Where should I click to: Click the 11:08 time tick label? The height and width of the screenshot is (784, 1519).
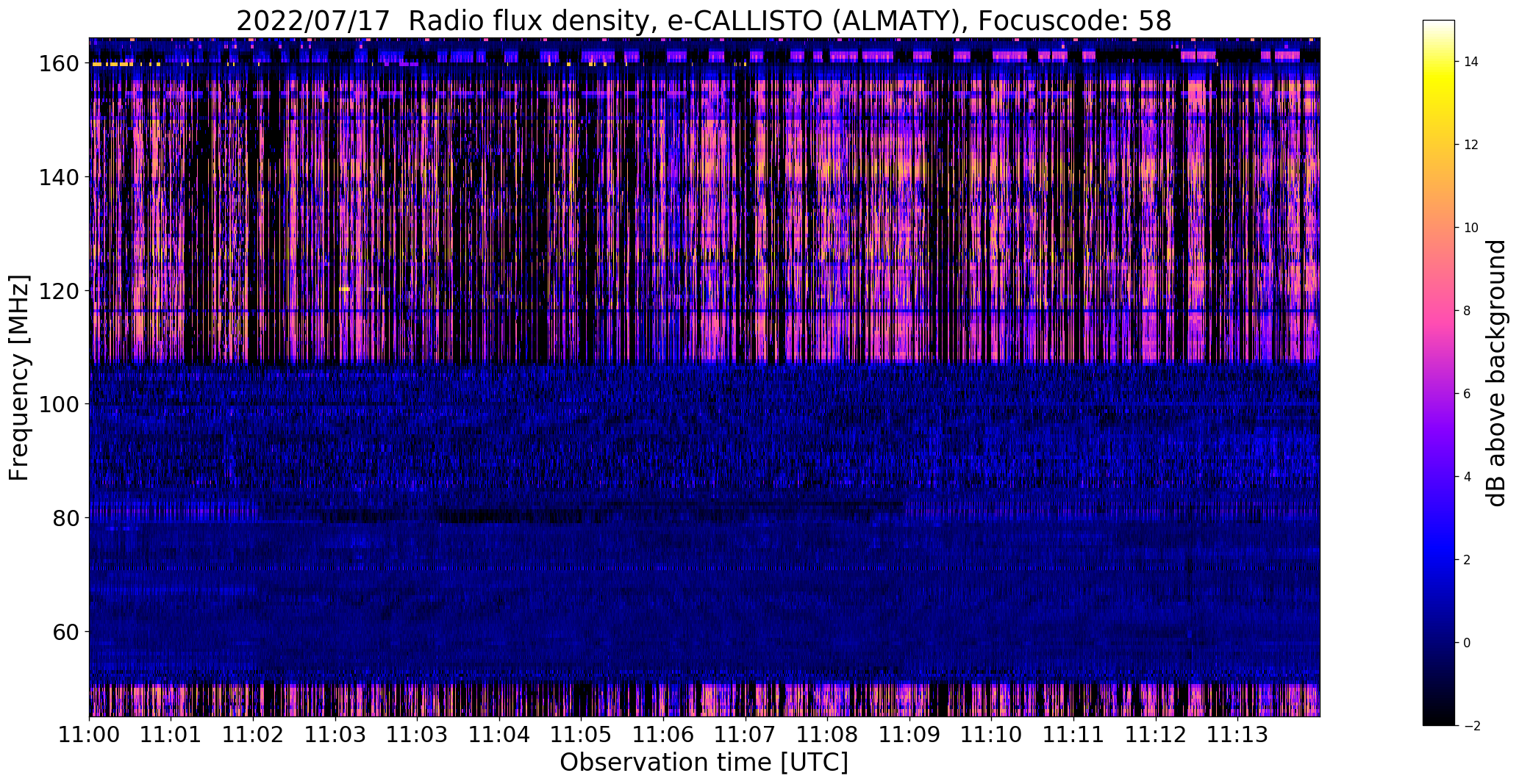click(x=828, y=735)
